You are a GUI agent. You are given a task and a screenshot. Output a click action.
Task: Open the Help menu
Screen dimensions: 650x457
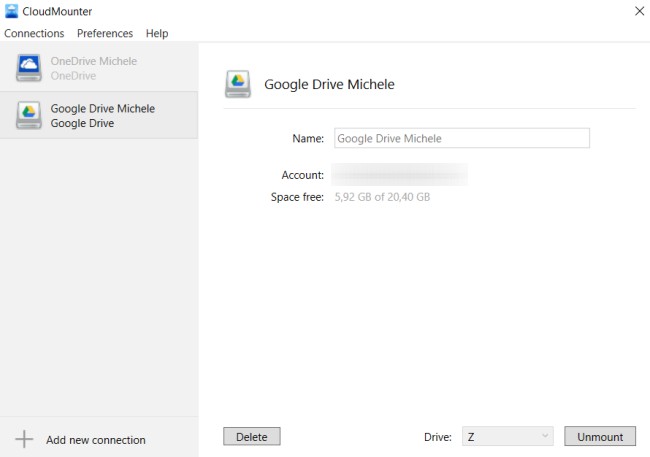157,33
